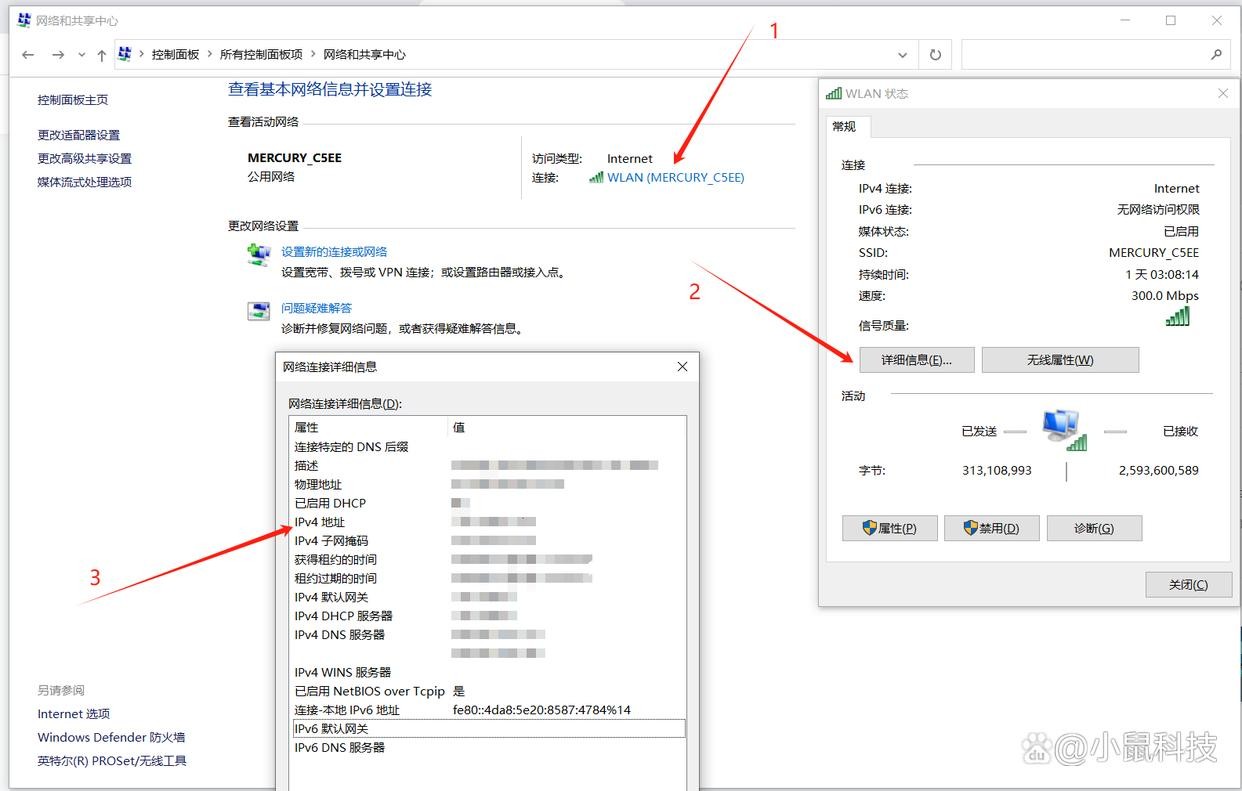Click the set up new connection icon
Viewport: 1242px width, 791px height.
[x=259, y=255]
